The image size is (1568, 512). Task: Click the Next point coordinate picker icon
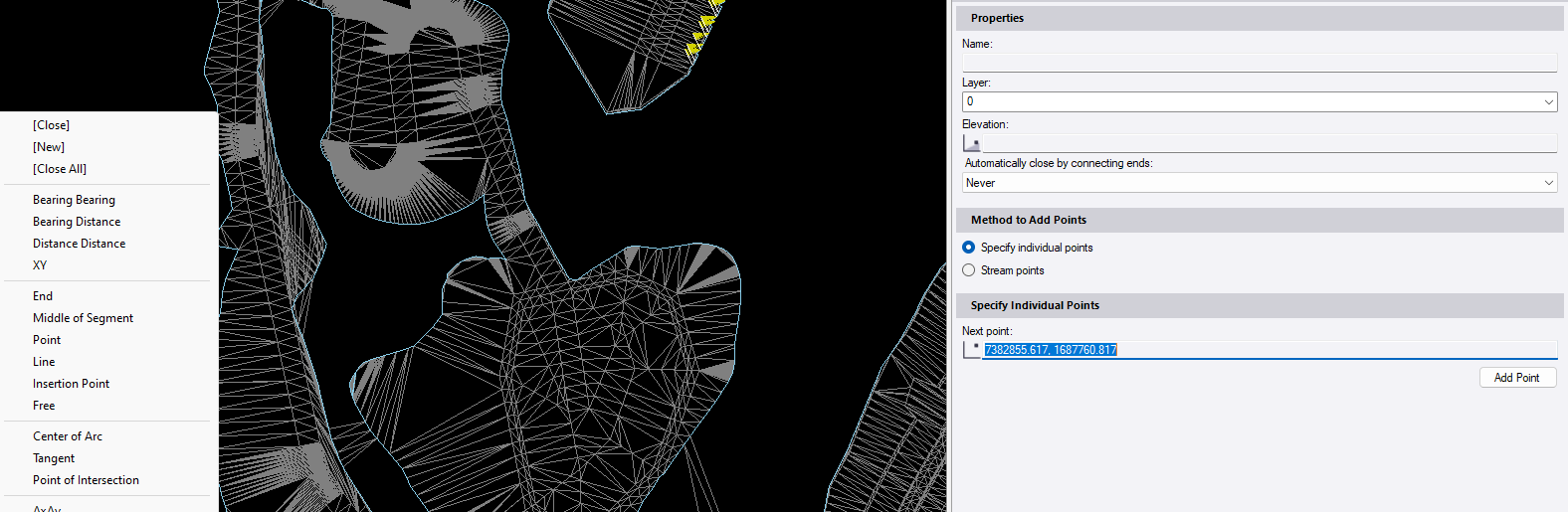click(972, 349)
